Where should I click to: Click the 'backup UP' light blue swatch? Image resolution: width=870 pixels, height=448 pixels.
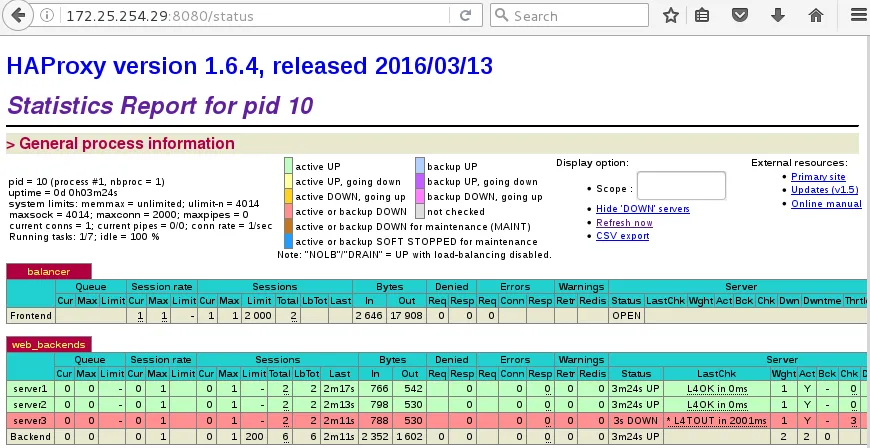point(420,166)
